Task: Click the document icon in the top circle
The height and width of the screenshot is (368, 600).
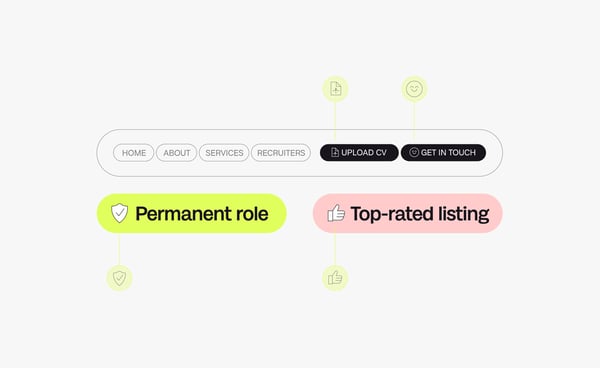Action: (x=336, y=89)
